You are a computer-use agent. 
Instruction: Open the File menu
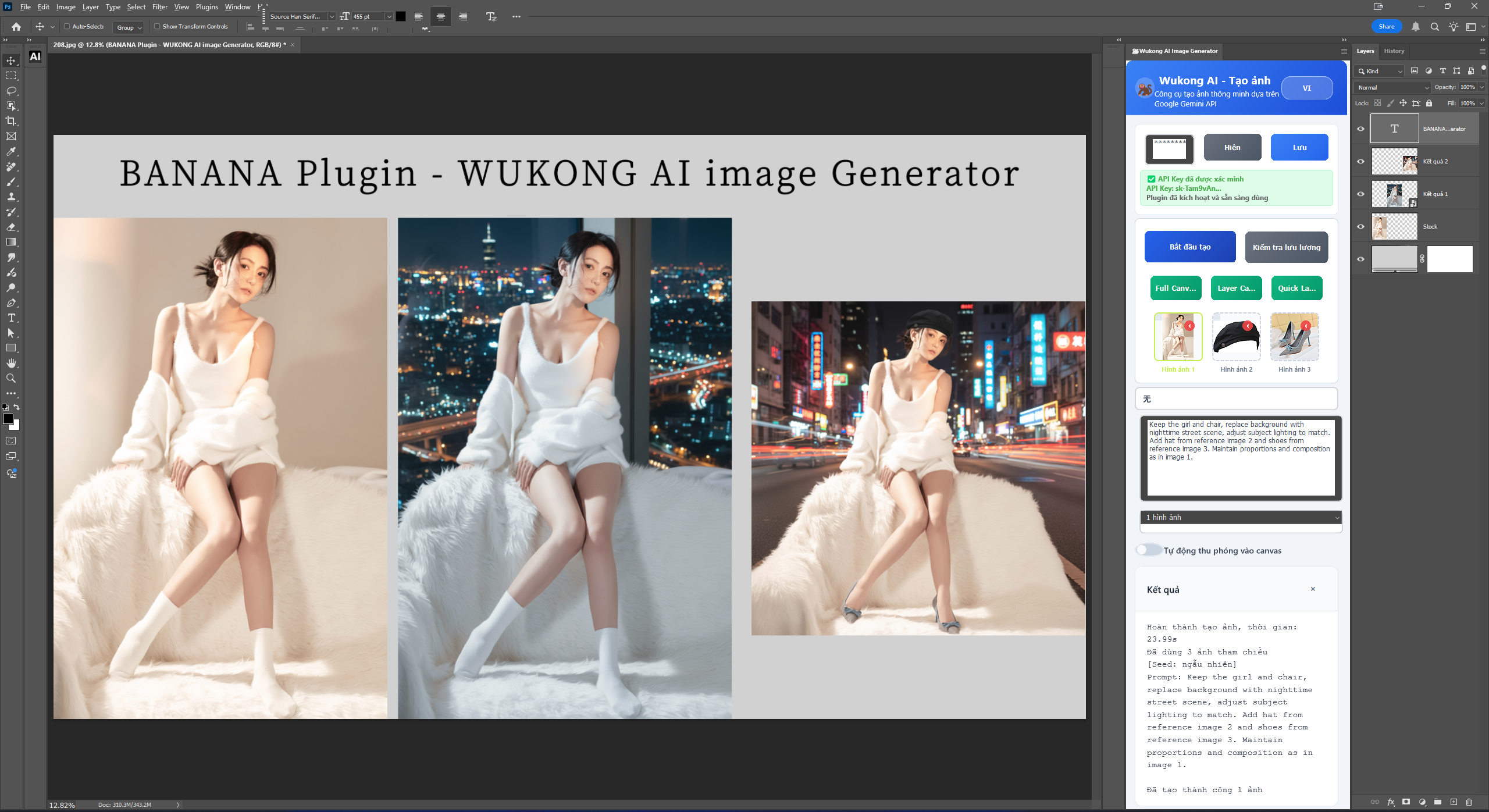point(25,7)
